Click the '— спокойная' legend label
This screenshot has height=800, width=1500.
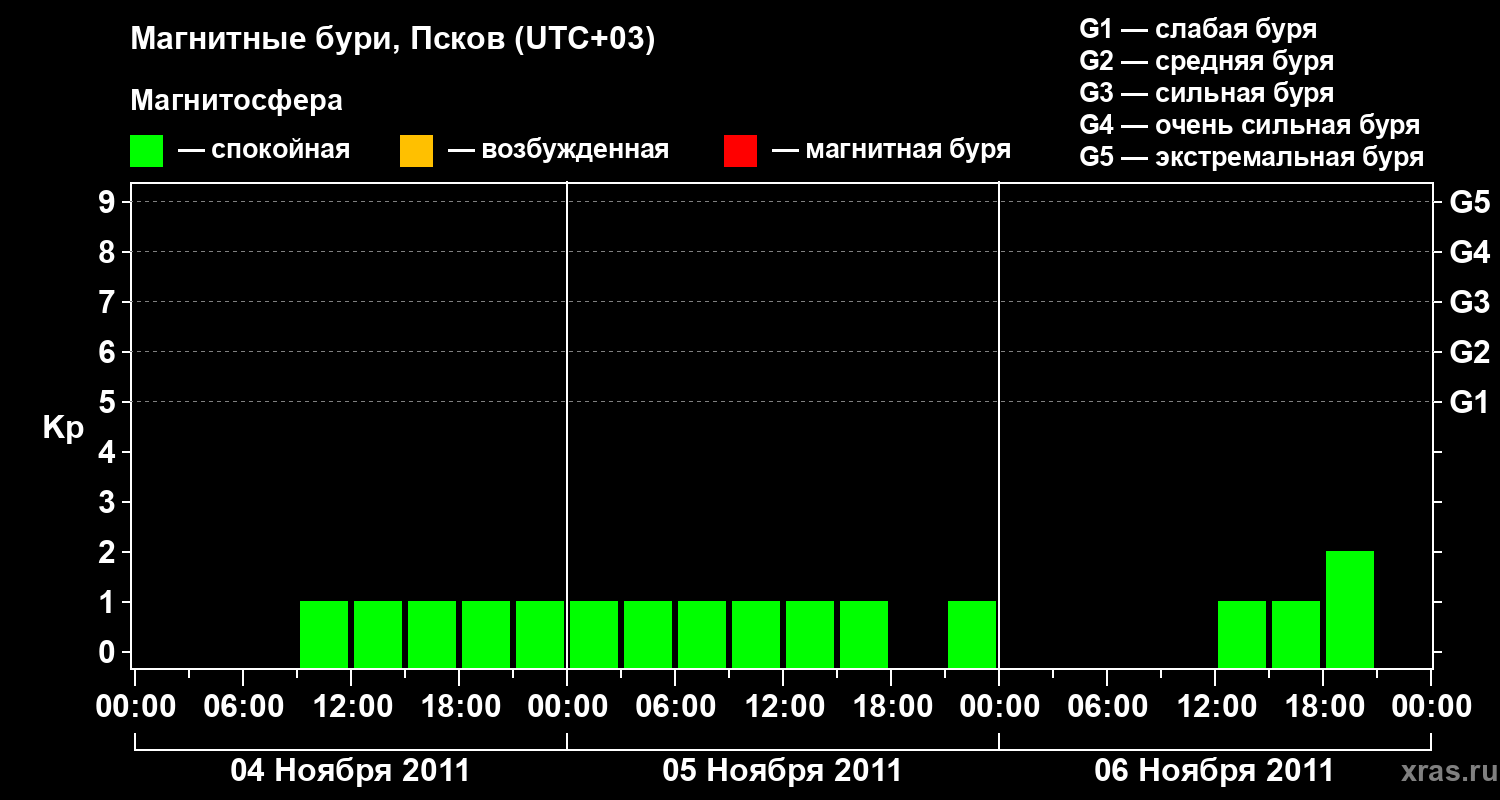[264, 150]
